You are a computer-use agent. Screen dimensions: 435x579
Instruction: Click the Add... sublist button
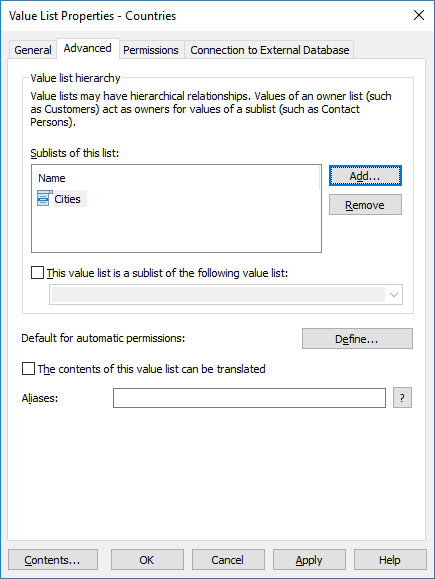click(x=365, y=176)
